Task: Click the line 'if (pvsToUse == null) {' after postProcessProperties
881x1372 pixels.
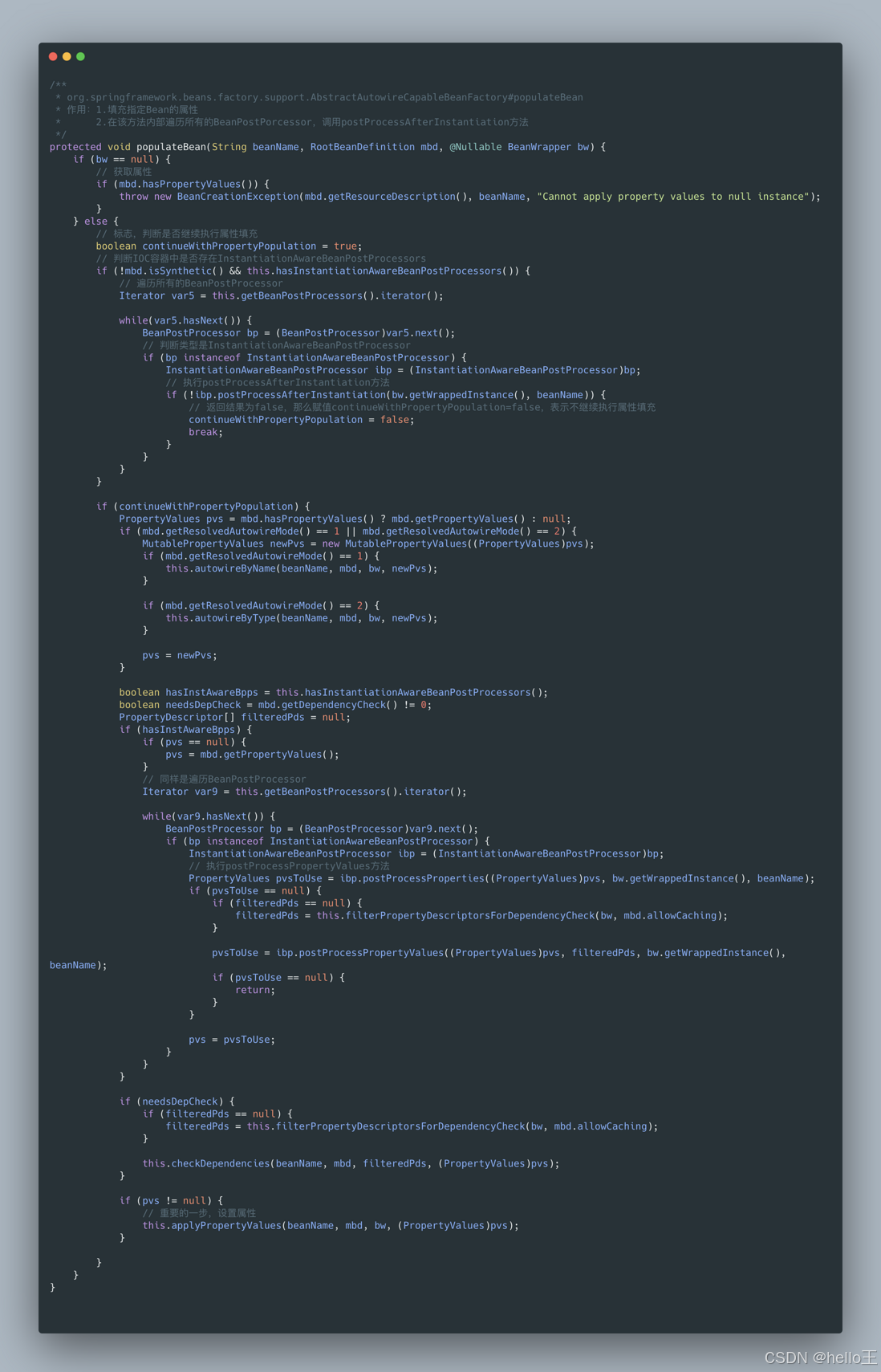Action: 255,891
